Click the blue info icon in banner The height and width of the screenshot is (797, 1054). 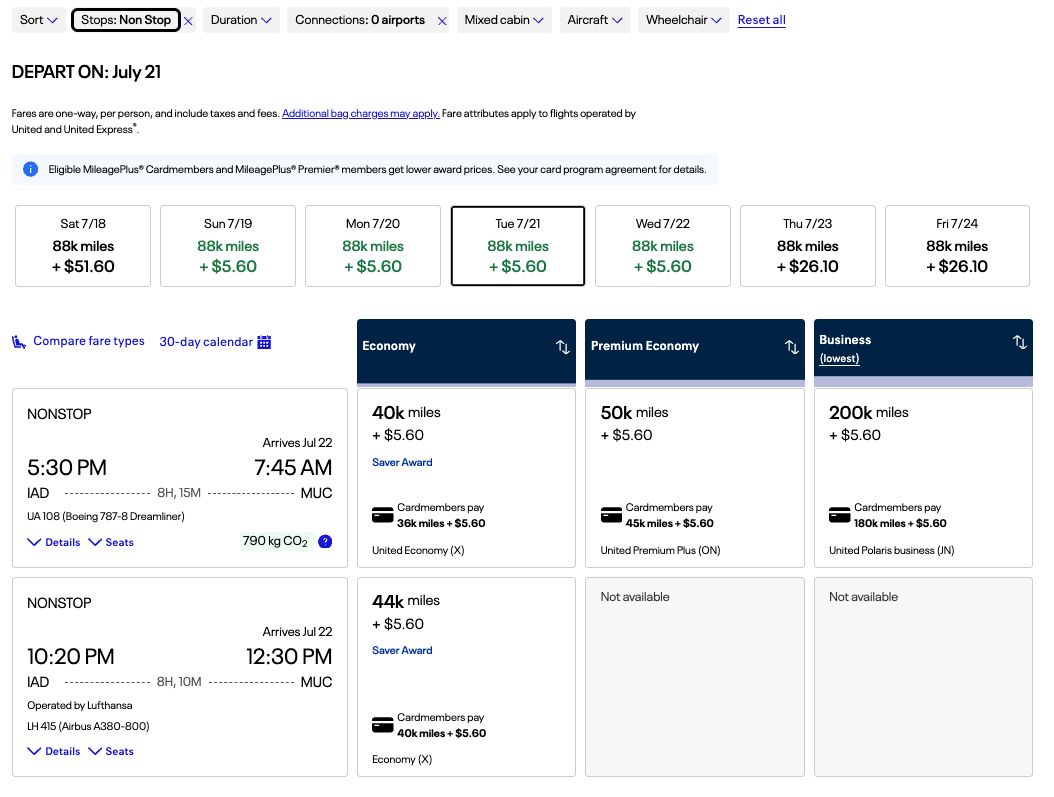(x=30, y=169)
